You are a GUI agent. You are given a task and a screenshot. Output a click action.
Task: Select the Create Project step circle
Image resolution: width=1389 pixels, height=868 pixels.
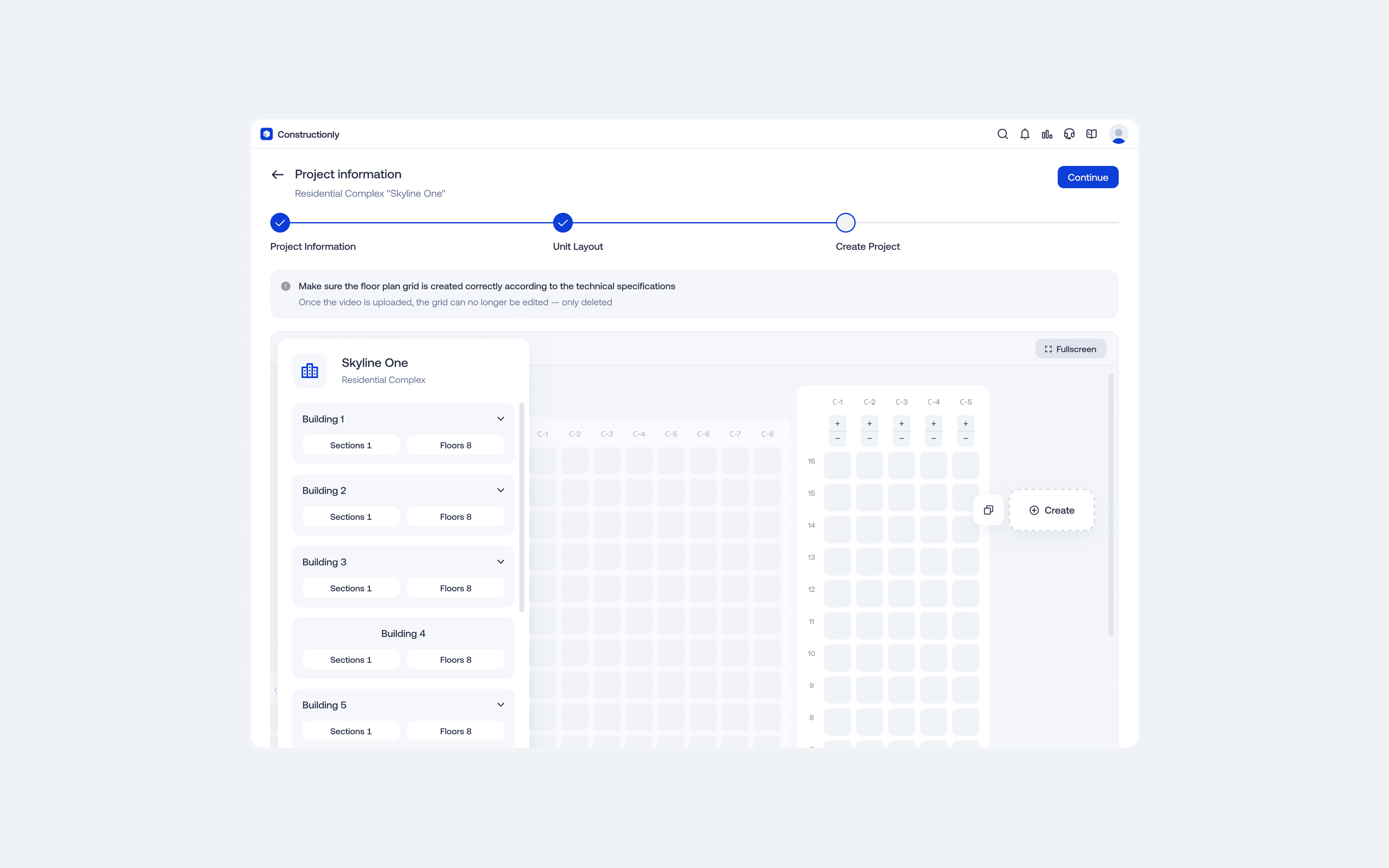(x=845, y=223)
